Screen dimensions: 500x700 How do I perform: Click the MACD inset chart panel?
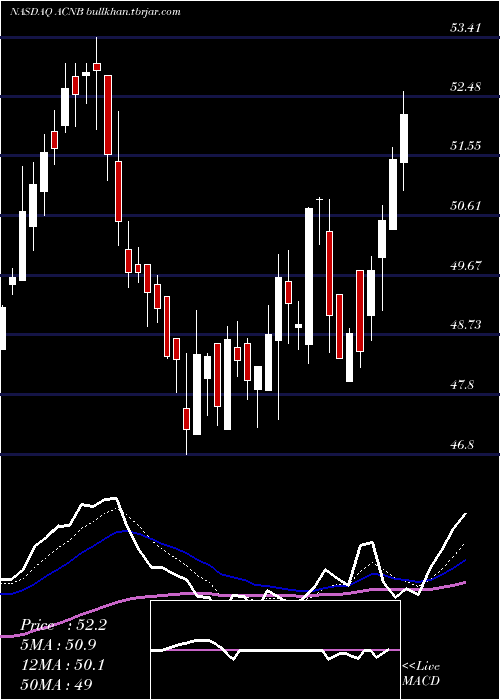click(x=275, y=650)
